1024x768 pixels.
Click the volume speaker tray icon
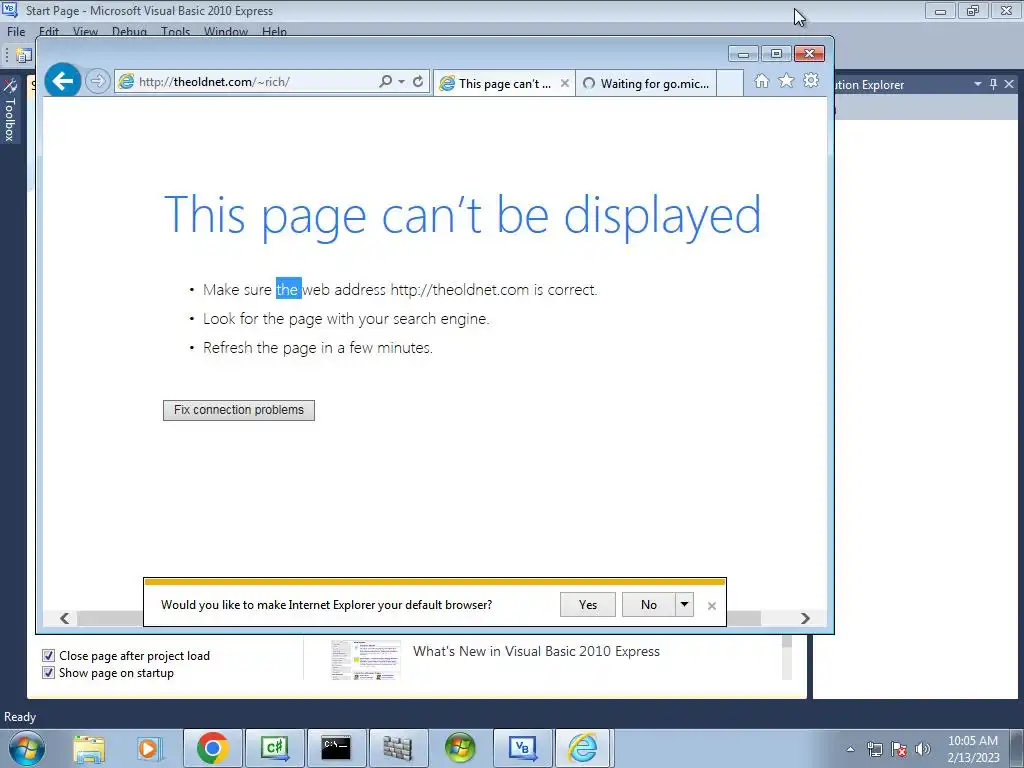(x=923, y=749)
